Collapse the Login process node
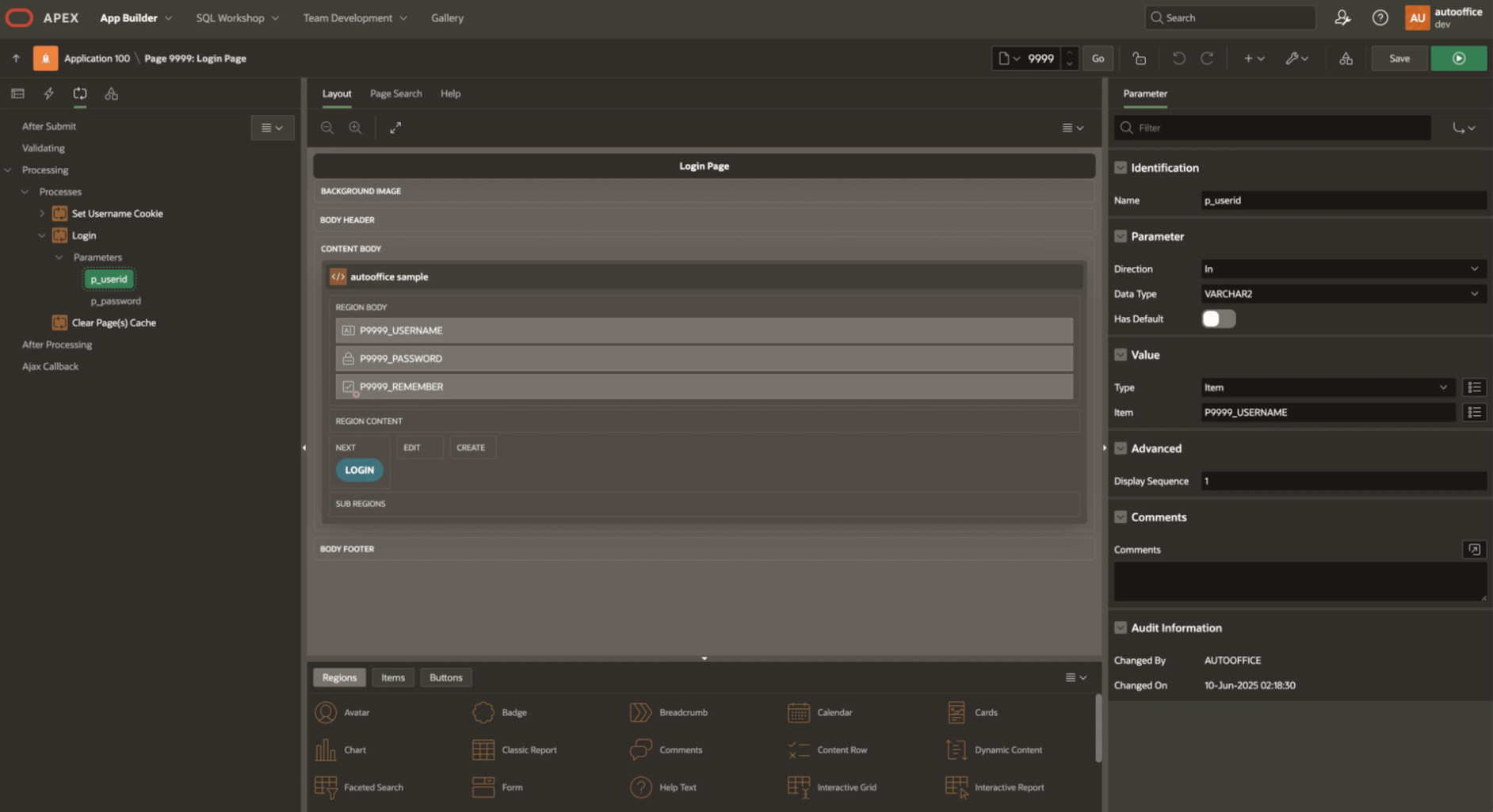 (42, 235)
